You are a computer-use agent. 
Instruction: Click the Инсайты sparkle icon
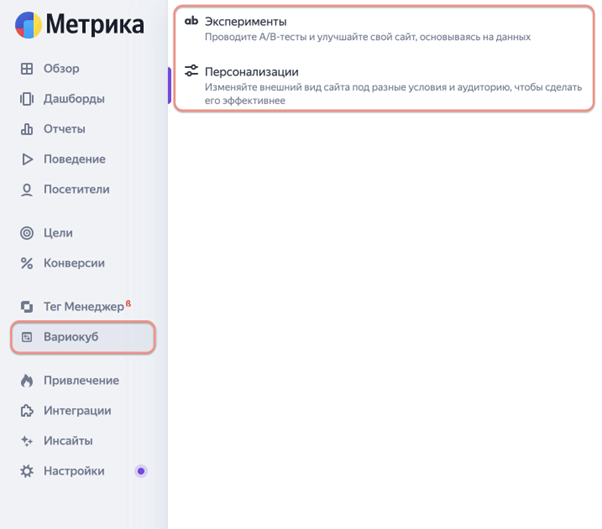pyautogui.click(x=27, y=440)
